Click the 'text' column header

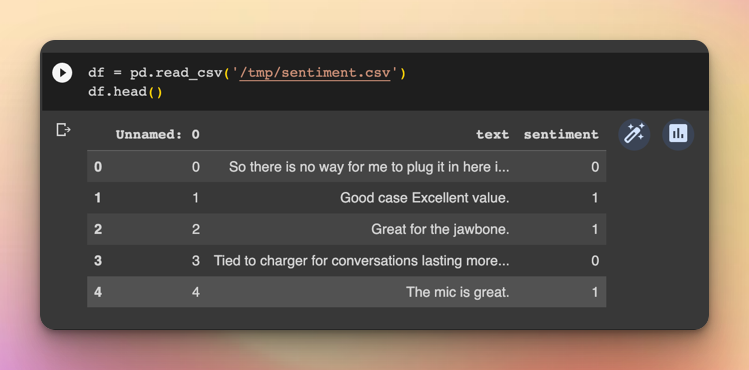coord(492,135)
